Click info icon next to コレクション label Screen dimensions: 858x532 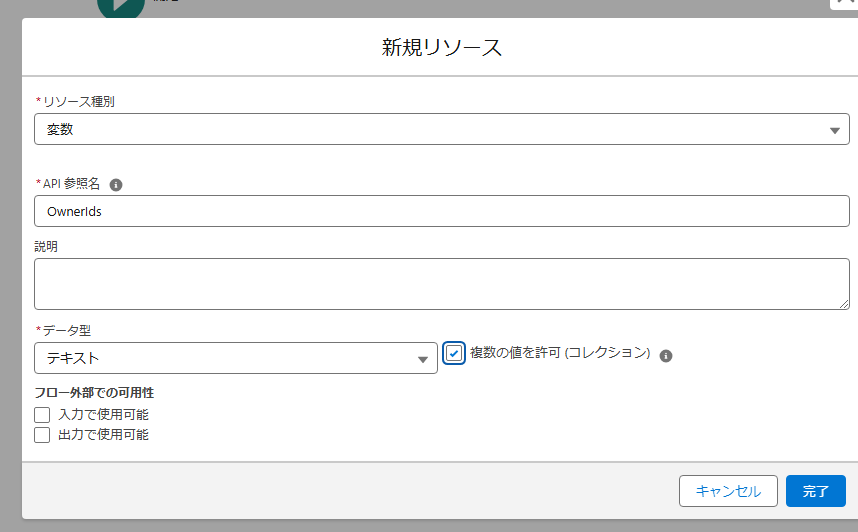[666, 356]
